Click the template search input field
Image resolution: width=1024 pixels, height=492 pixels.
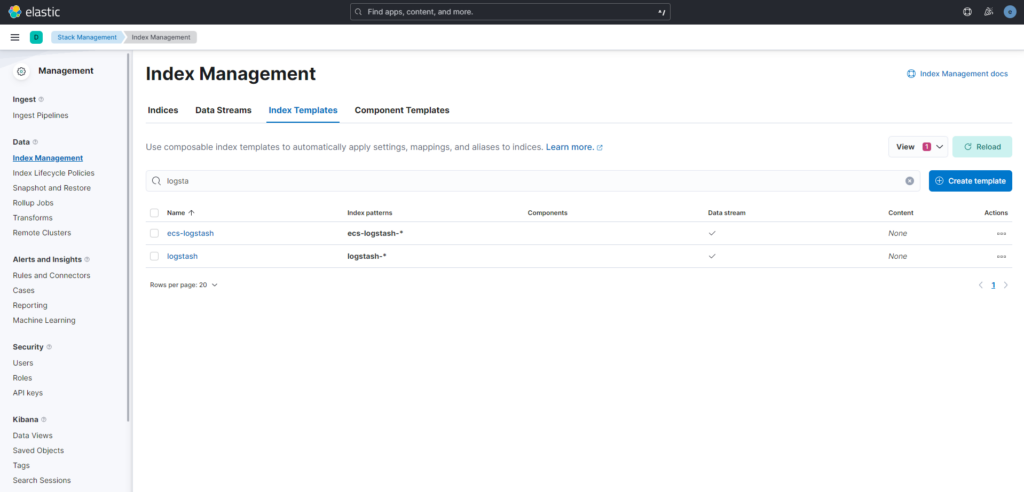coord(530,181)
